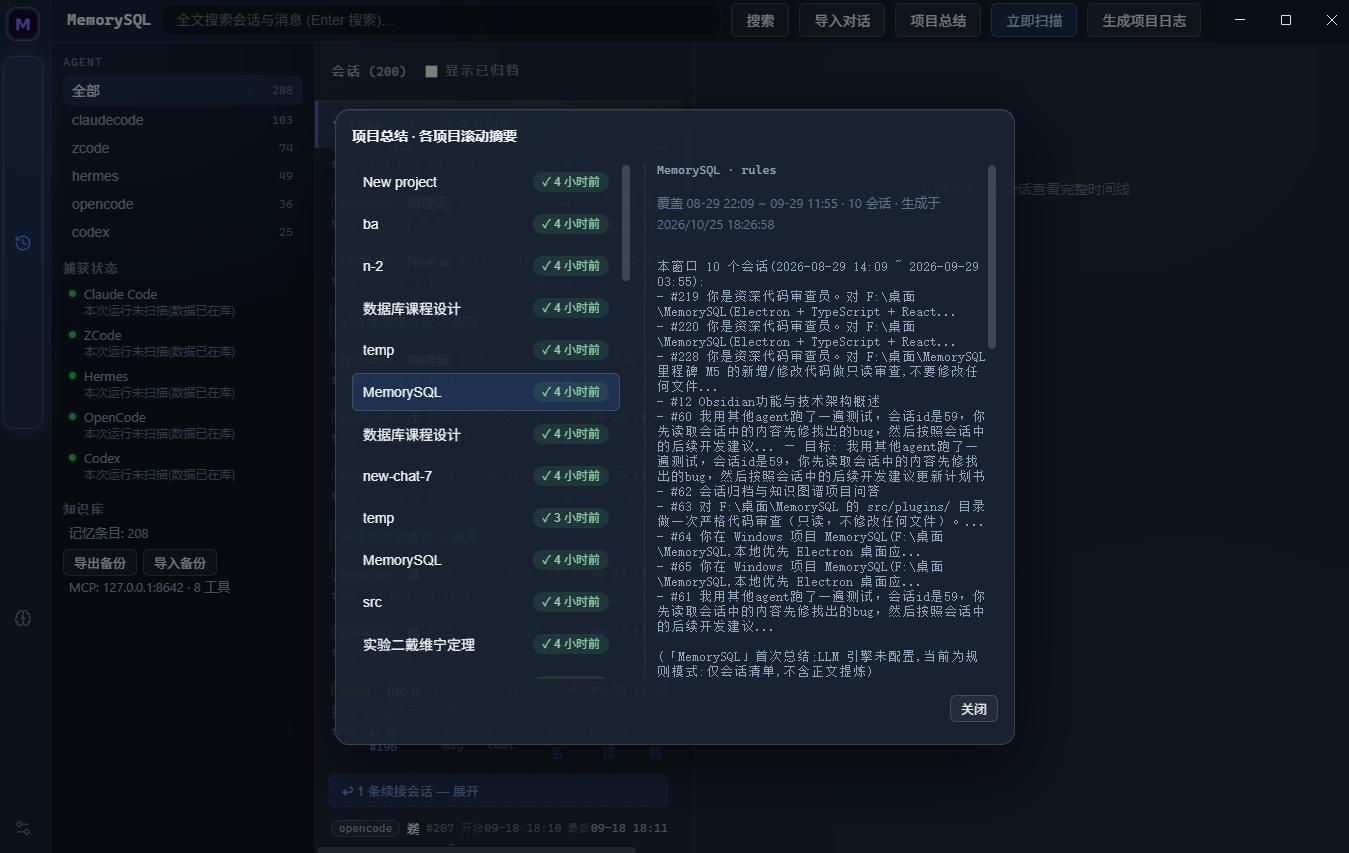1349x853 pixels.
Task: Select the n-2 project row
Action: coord(486,266)
